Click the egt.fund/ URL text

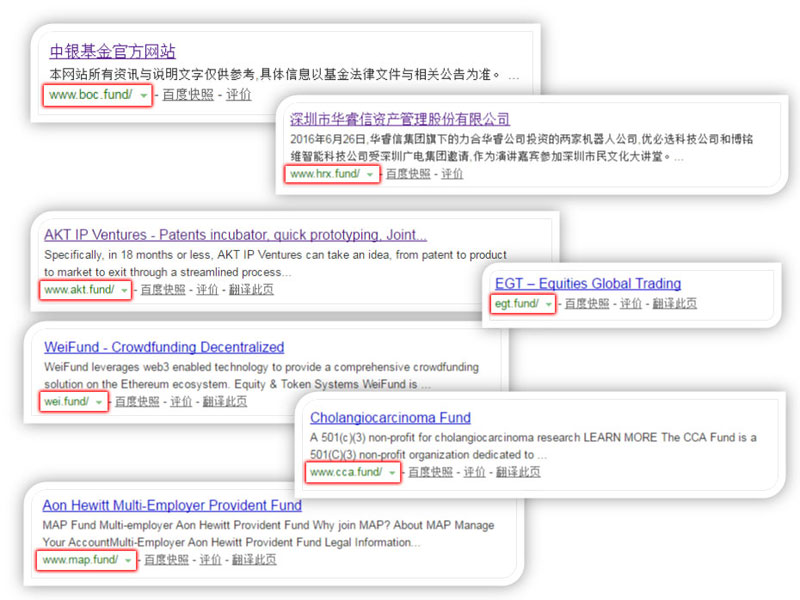[516, 303]
